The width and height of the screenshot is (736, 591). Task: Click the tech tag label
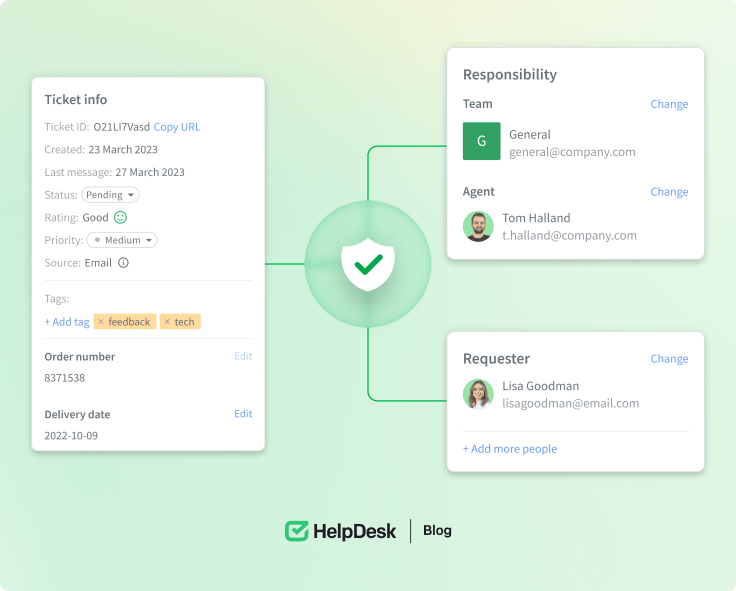184,322
